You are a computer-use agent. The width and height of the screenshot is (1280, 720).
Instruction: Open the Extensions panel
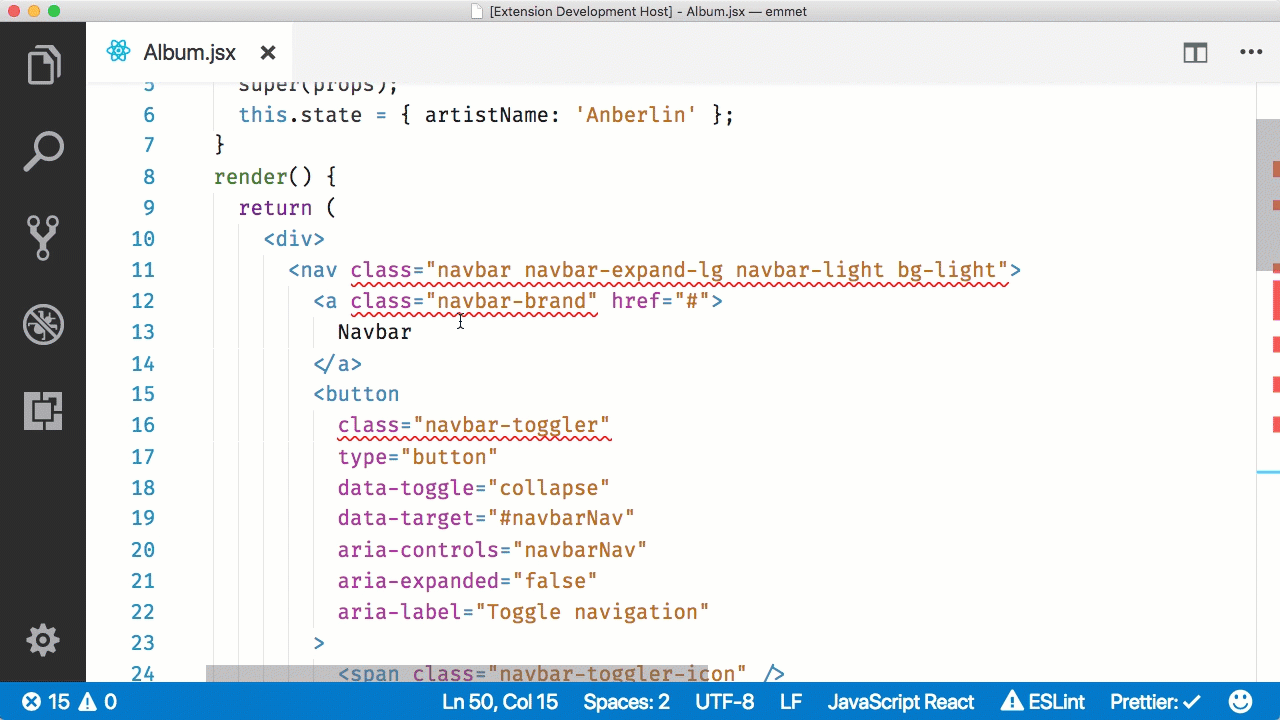pos(43,411)
